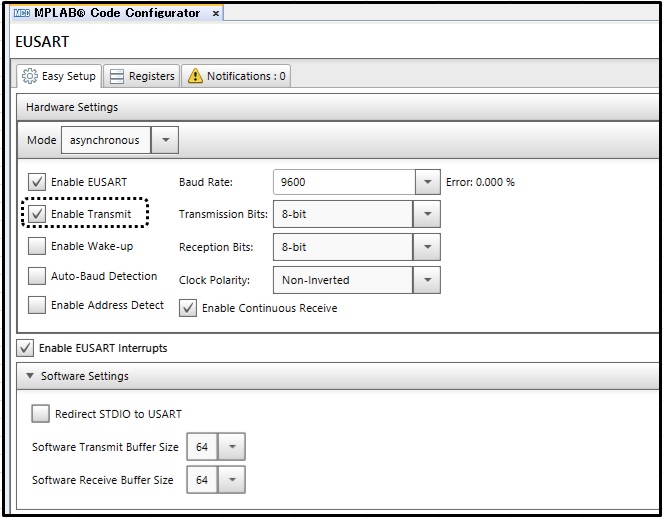Screen dimensions: 663x518
Task: Check Redirect STDIO to USART box
Action: click(40, 414)
